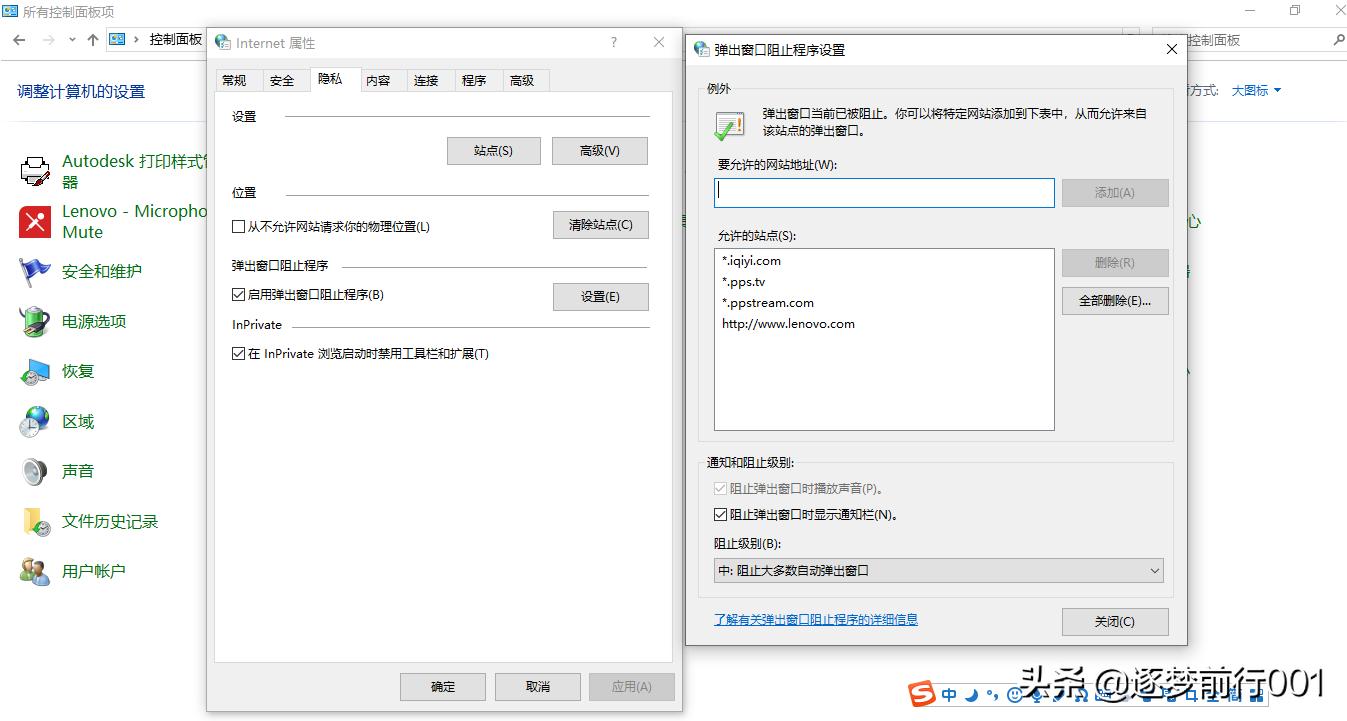1347x721 pixels.
Task: Click 了解有关弹出窗口阻止程序的详细信息 link
Action: tap(815, 619)
